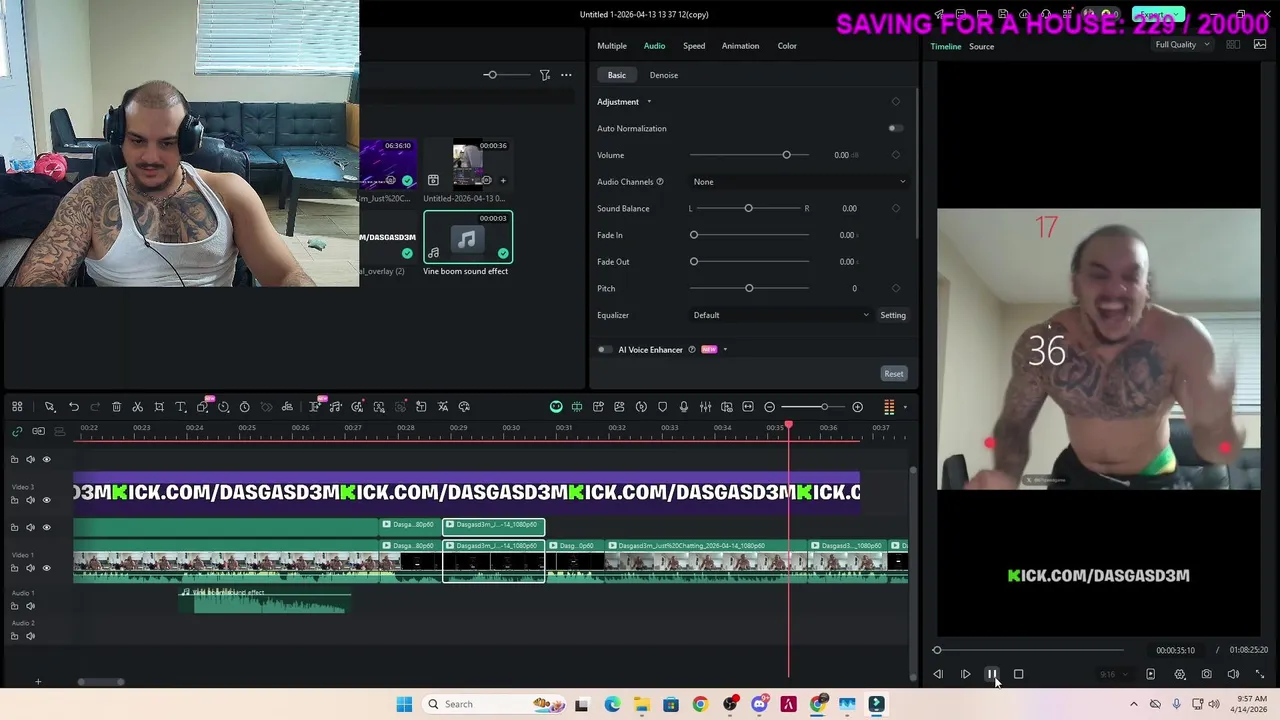Screen dimensions: 1280x720
Task: Open the translate icon in timeline toolbar
Action: point(443,407)
